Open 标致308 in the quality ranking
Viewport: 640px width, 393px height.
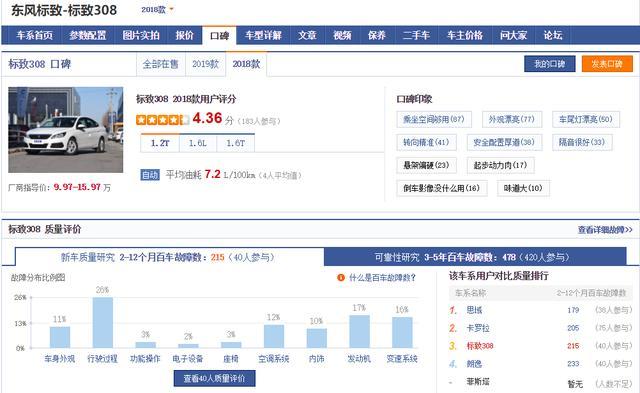480,346
